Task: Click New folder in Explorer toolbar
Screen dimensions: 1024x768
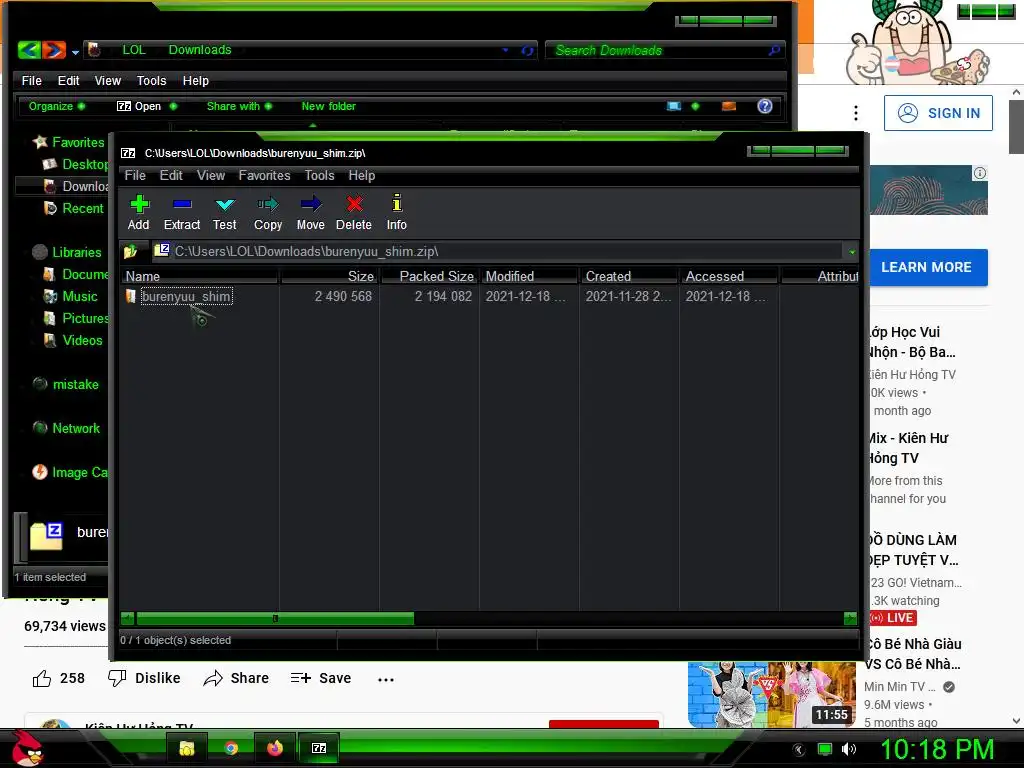Action: [x=328, y=106]
